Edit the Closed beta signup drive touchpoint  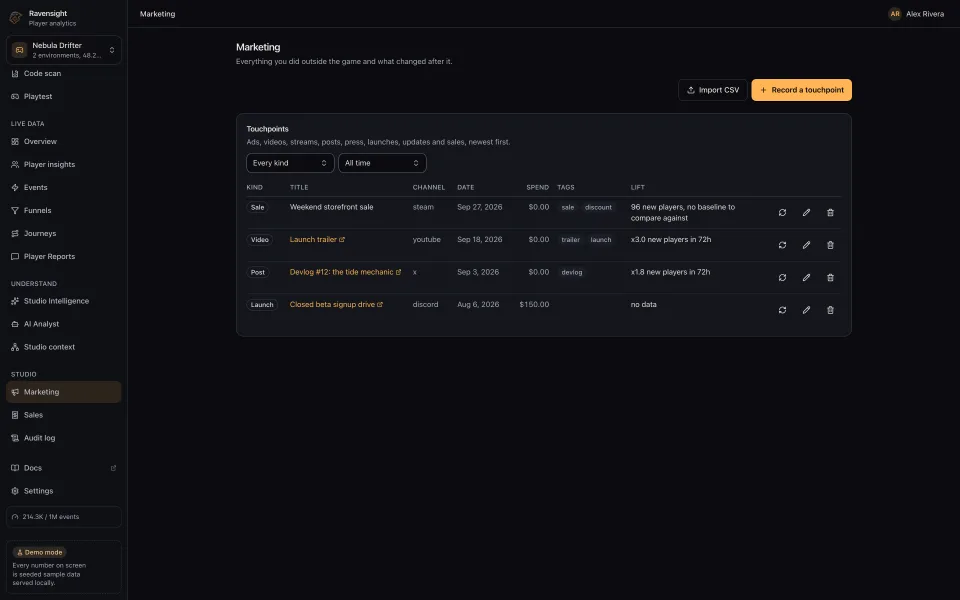(x=806, y=310)
